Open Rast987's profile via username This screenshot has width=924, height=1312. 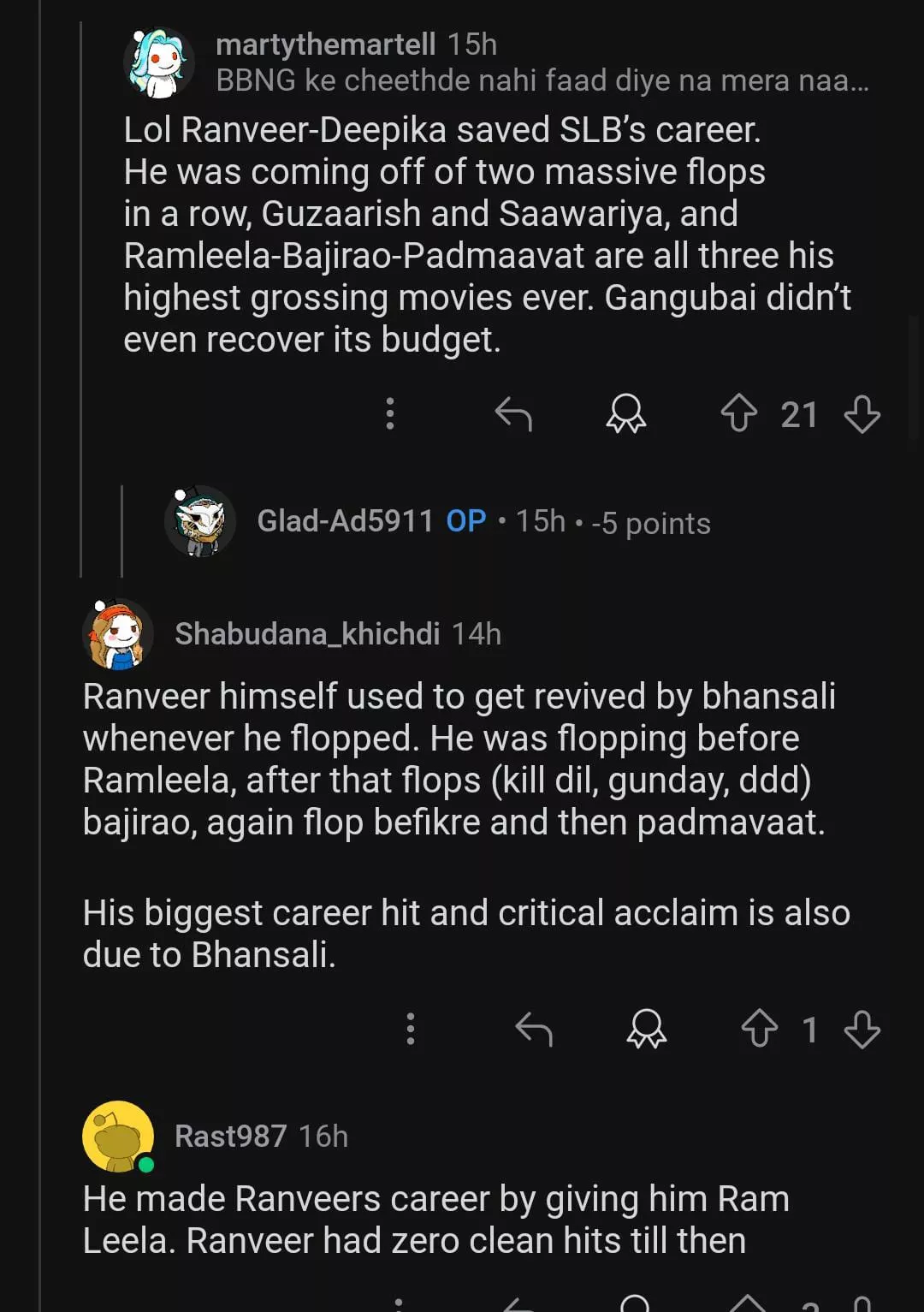tap(230, 1137)
